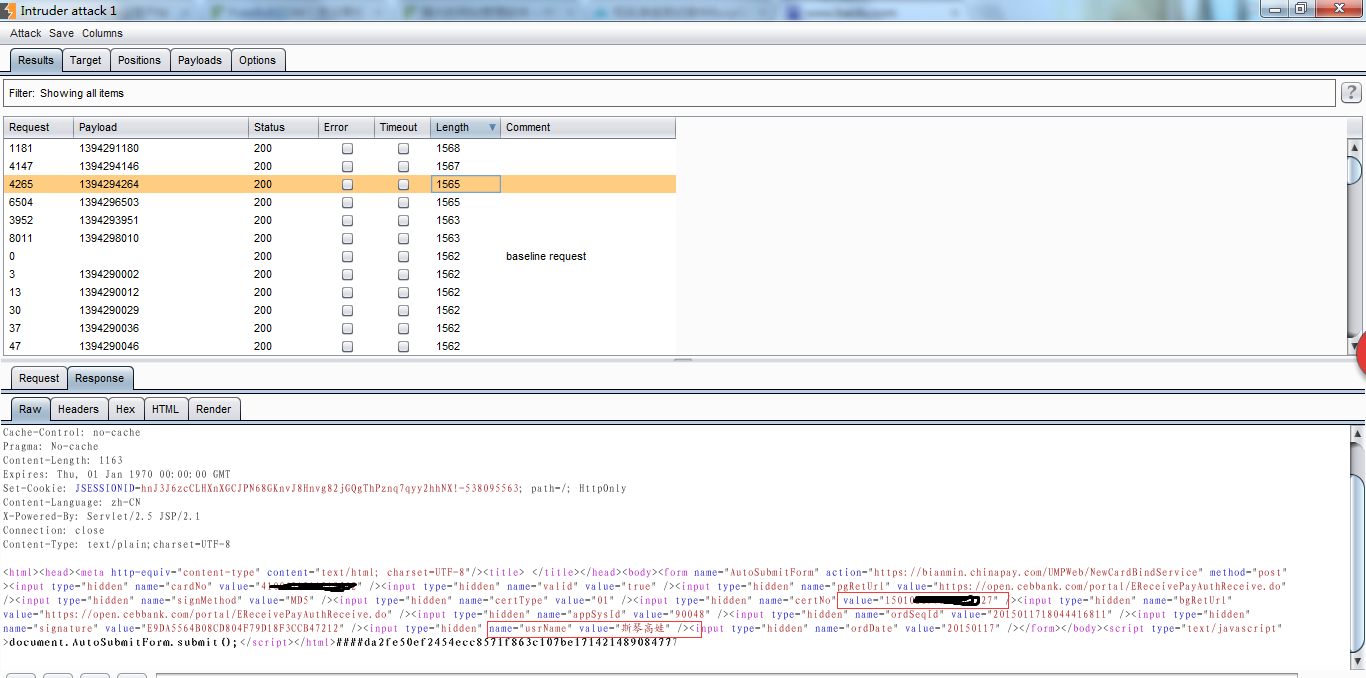The image size is (1366, 678).
Task: Switch to the Positions tab
Action: pos(139,60)
